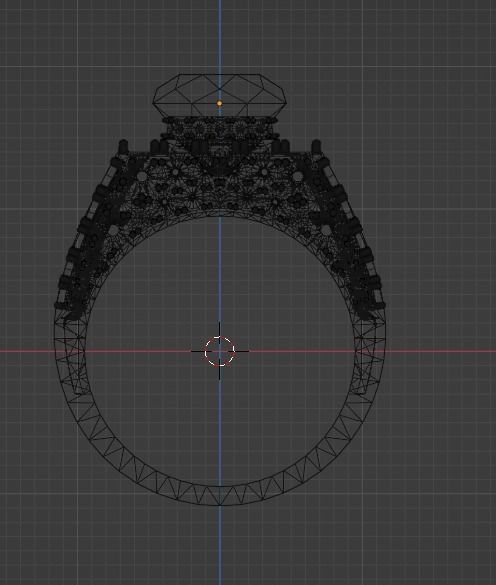Screen dimensions: 496x585
Task: Click the 3D cursor crosshair circle
Action: click(x=220, y=351)
